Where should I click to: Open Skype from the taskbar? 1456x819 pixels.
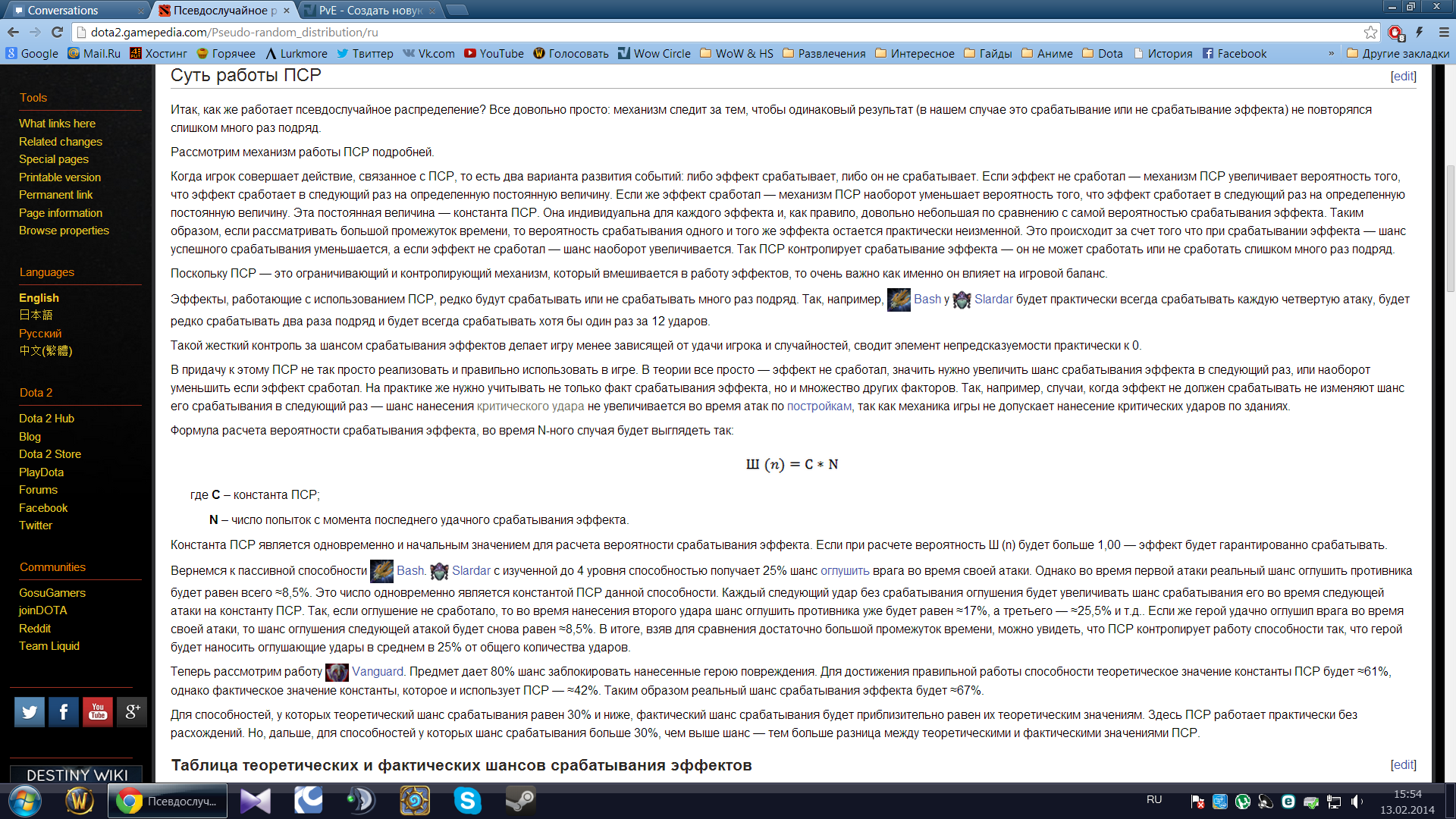tap(468, 801)
